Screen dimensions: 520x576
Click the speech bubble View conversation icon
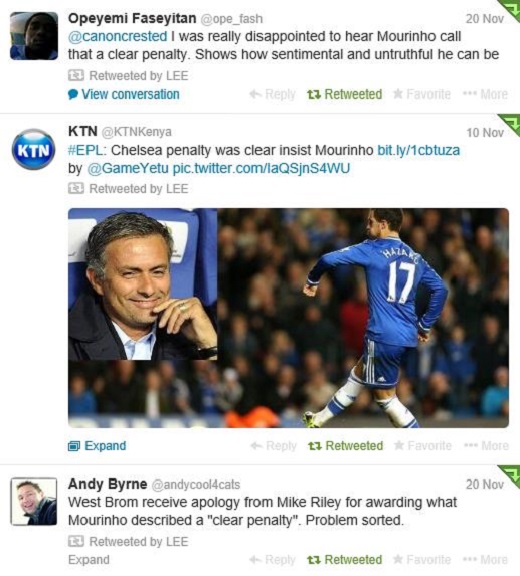(x=73, y=94)
